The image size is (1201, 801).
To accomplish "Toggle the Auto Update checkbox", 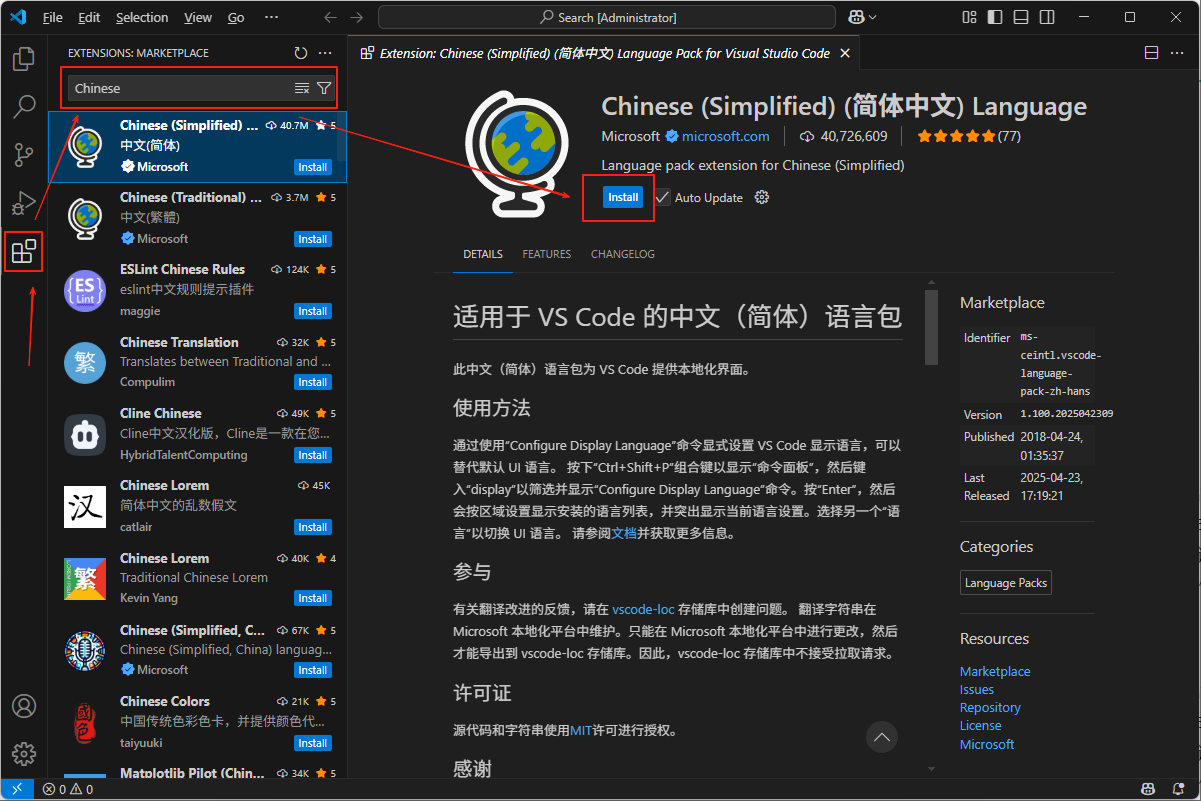I will tap(663, 198).
